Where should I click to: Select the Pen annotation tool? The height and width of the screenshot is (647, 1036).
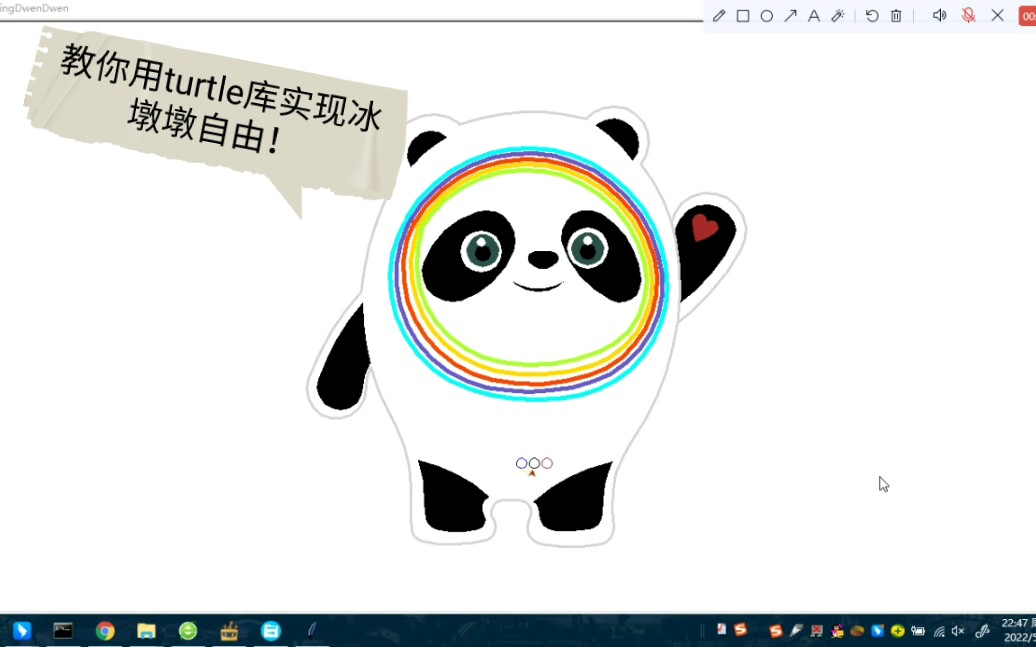717,15
